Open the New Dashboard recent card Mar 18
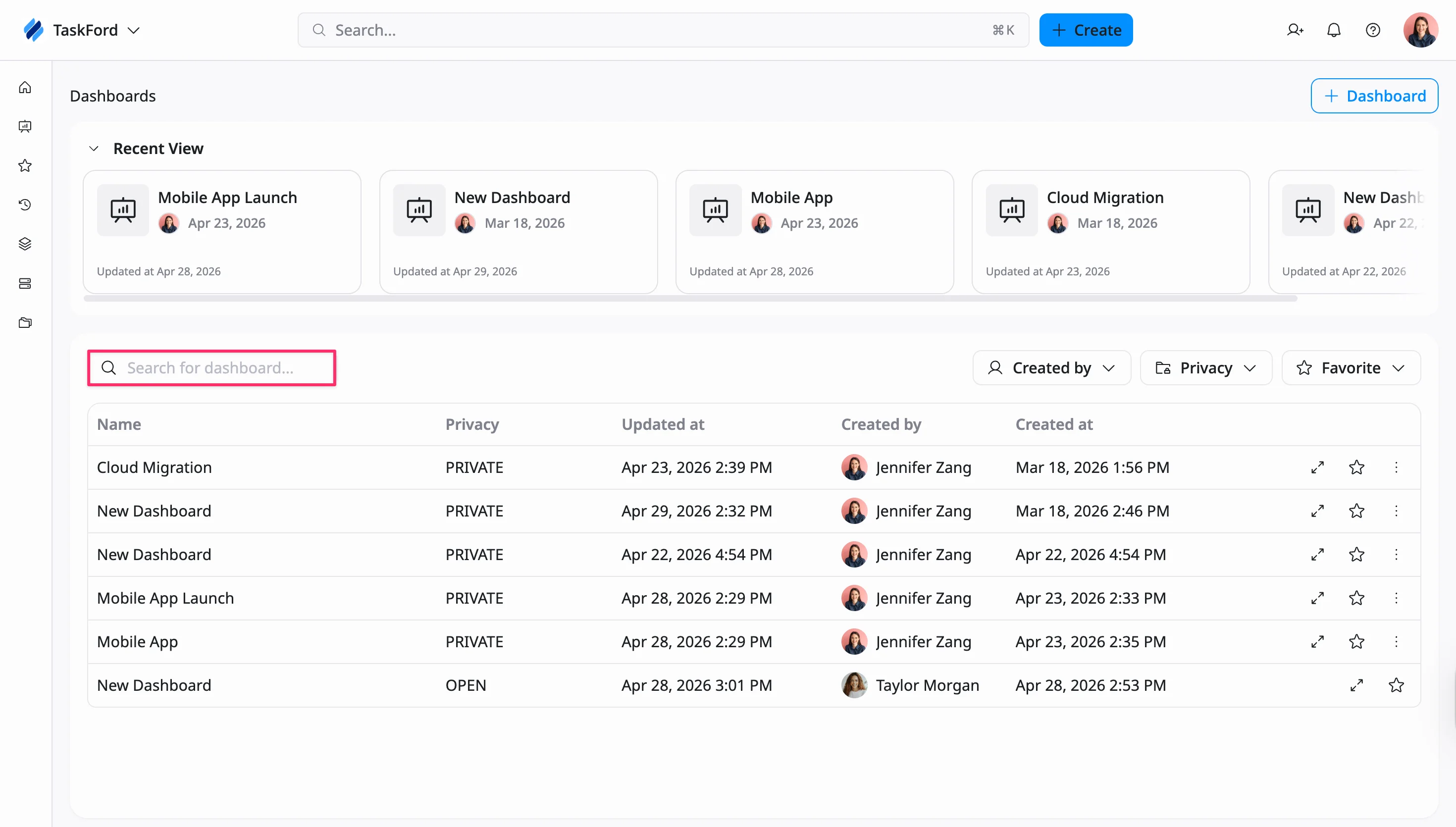This screenshot has height=827, width=1456. (x=519, y=232)
